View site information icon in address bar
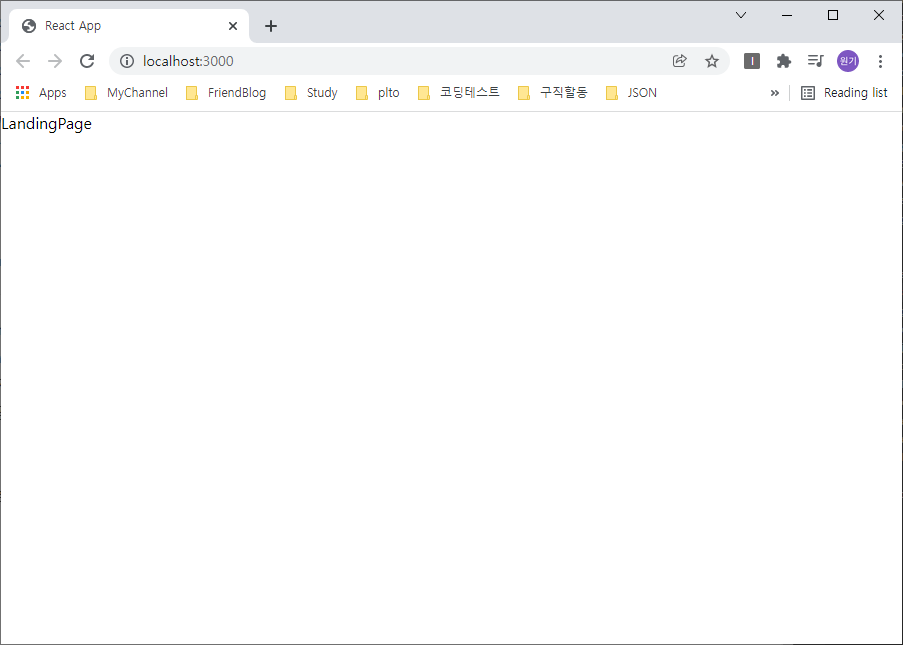The image size is (903, 645). 127,61
